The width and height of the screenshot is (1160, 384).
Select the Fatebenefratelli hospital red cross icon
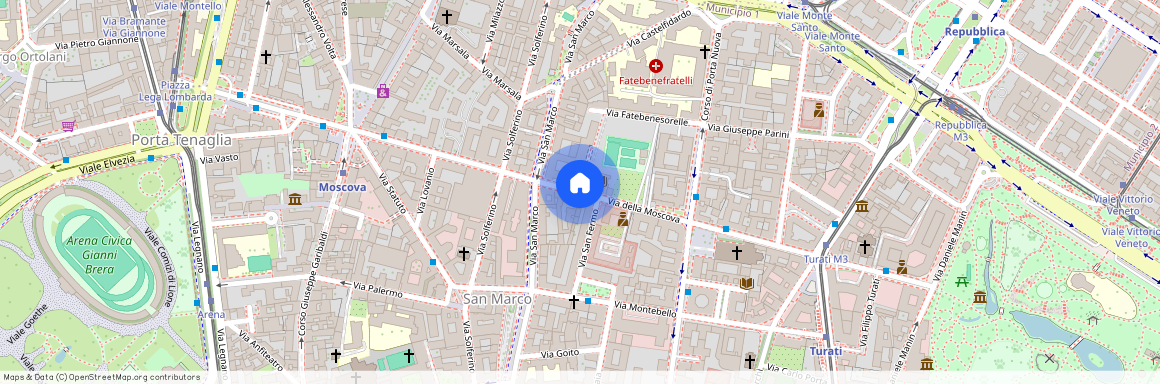[x=655, y=66]
